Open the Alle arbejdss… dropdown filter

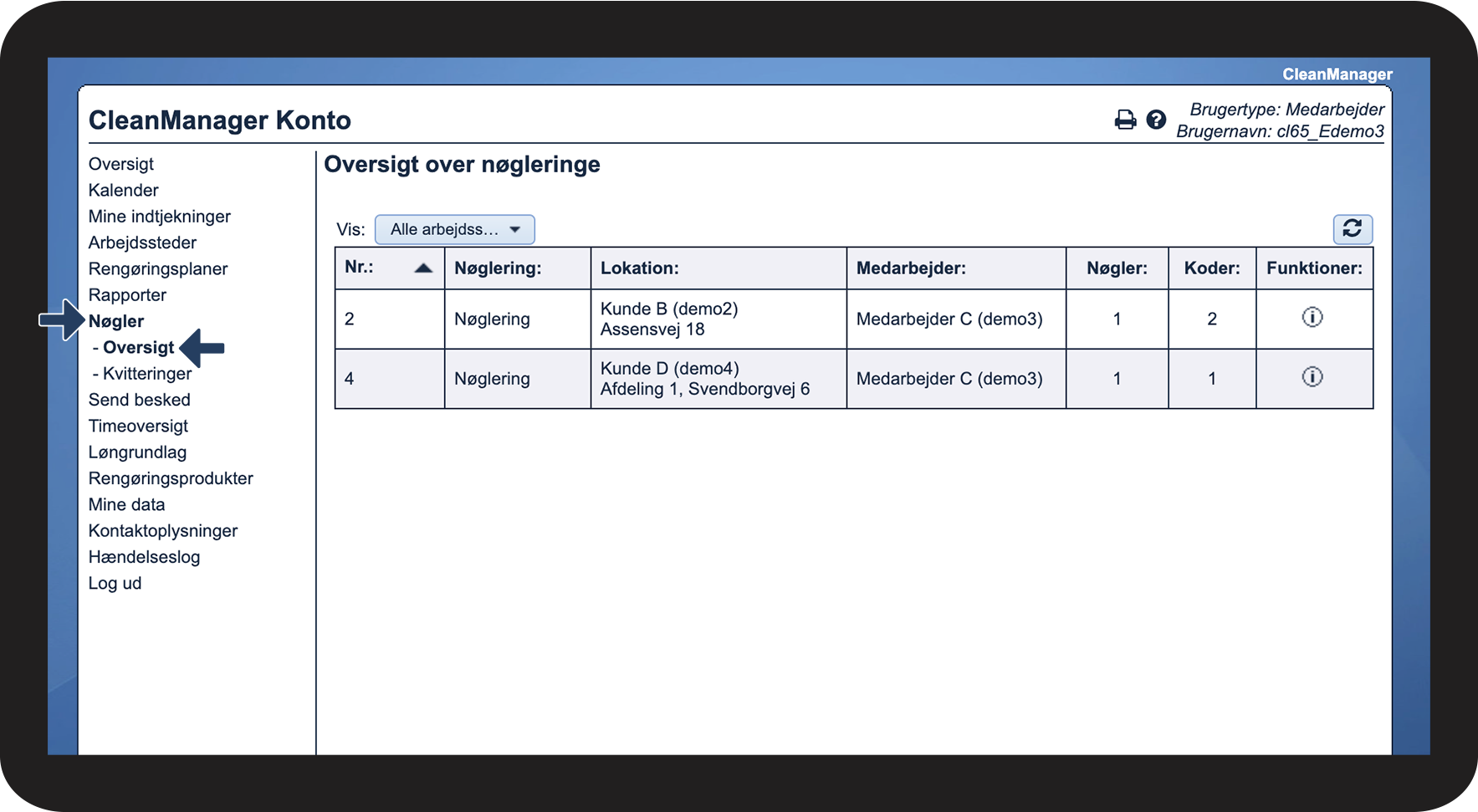coord(454,229)
